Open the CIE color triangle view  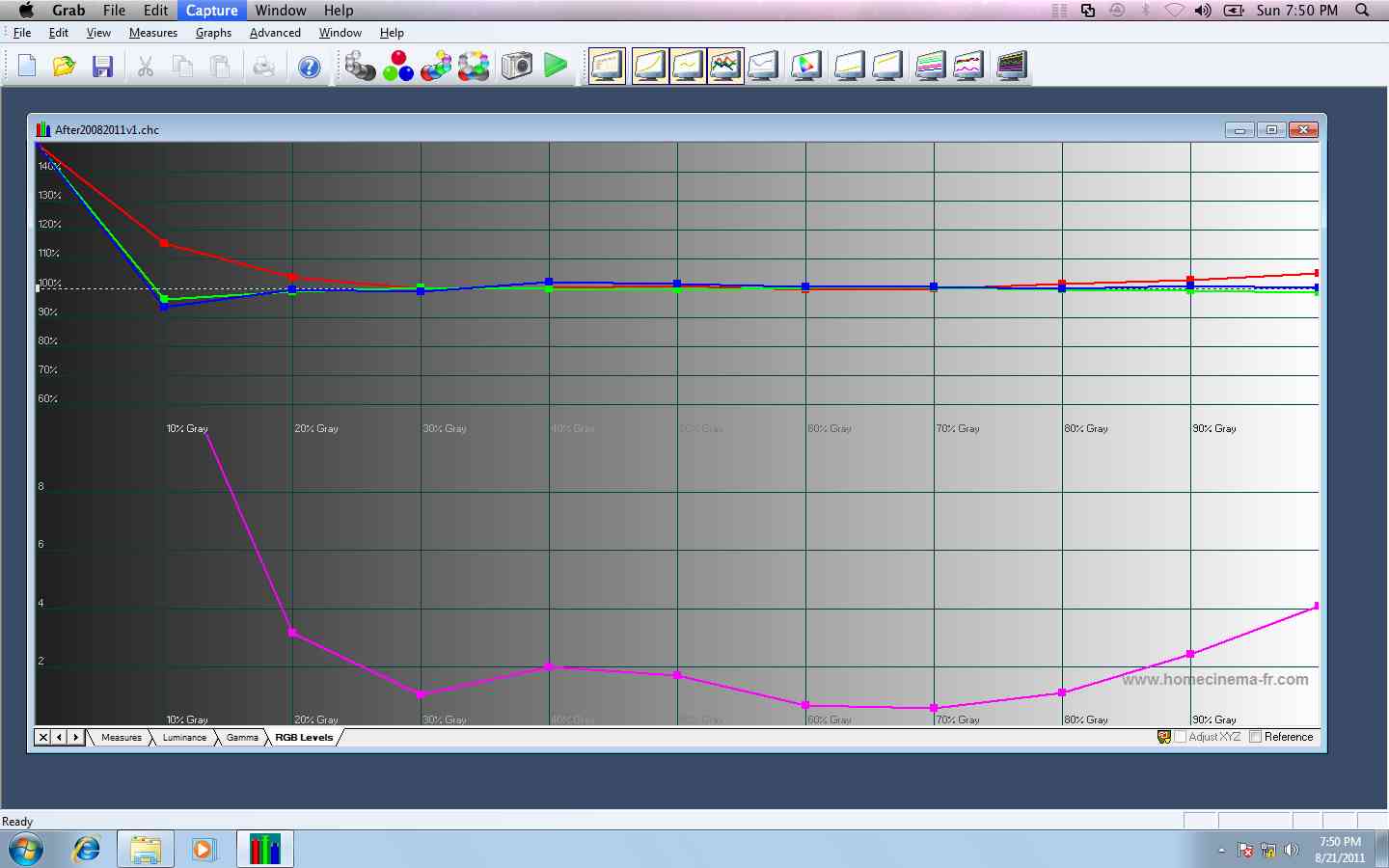click(x=806, y=66)
